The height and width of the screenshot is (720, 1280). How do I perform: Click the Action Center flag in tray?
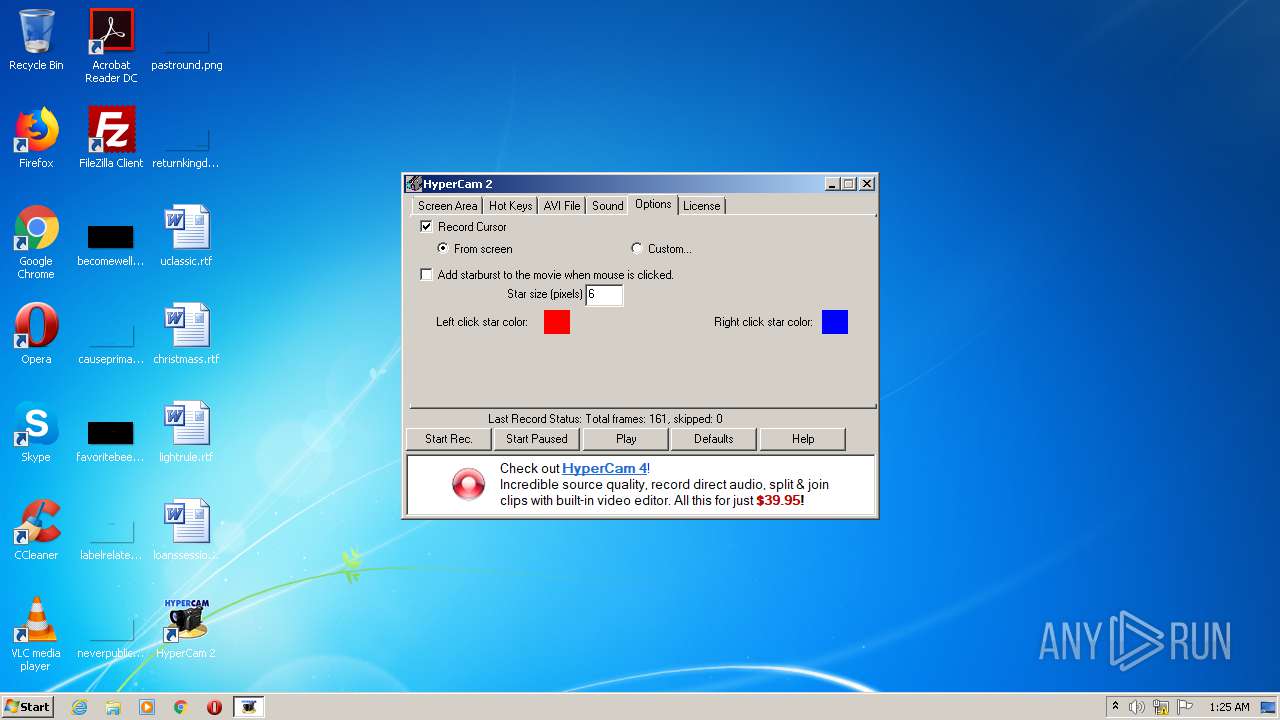[x=1185, y=707]
